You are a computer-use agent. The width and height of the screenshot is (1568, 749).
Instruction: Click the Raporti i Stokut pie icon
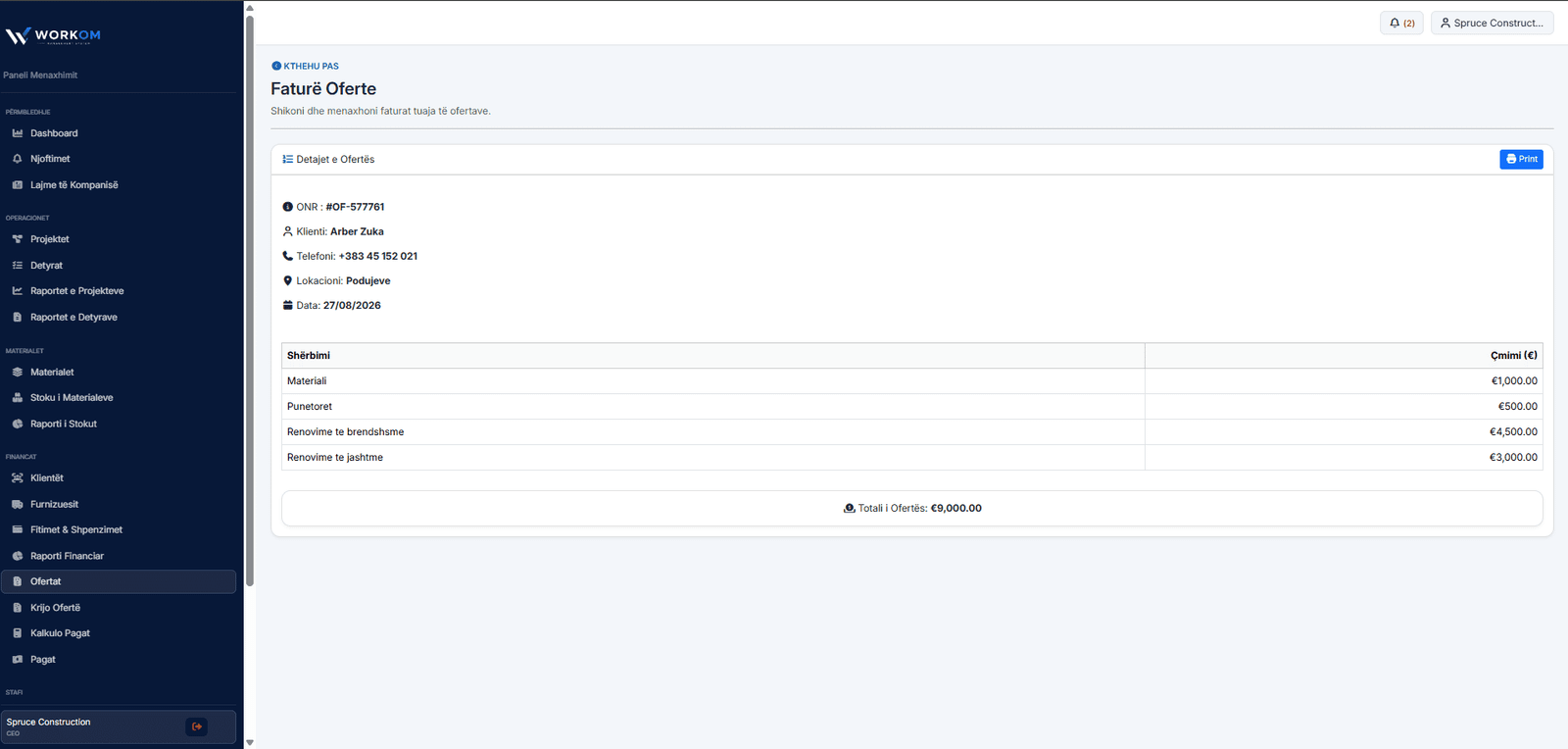pos(18,424)
